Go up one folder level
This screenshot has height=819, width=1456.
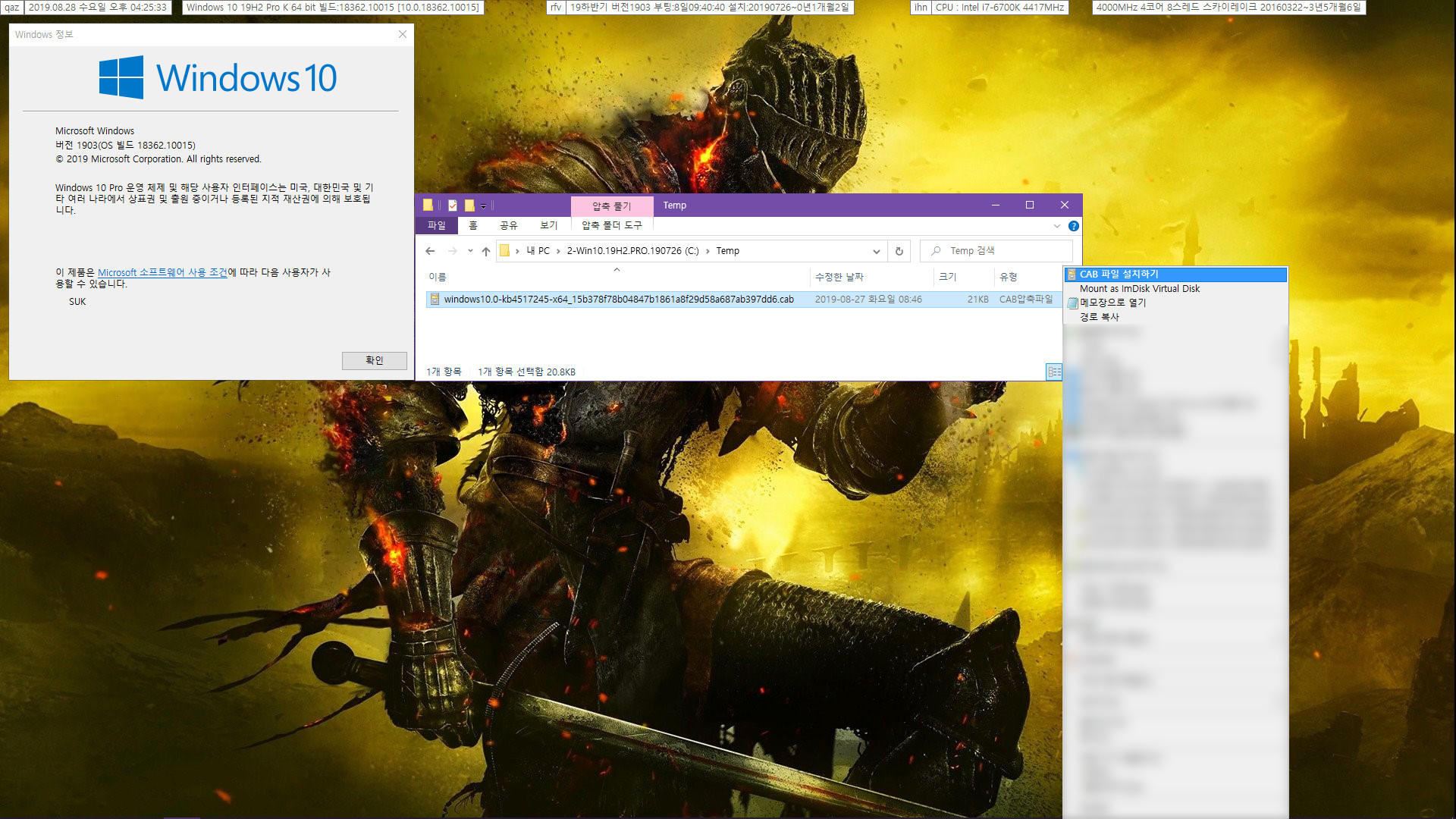pyautogui.click(x=486, y=251)
